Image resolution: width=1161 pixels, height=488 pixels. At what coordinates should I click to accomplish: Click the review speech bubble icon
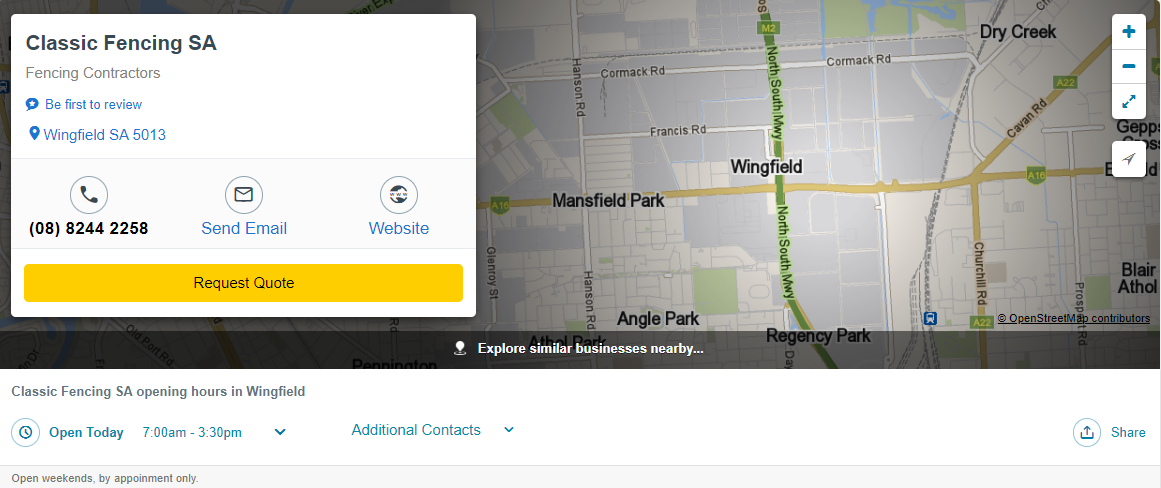point(32,104)
